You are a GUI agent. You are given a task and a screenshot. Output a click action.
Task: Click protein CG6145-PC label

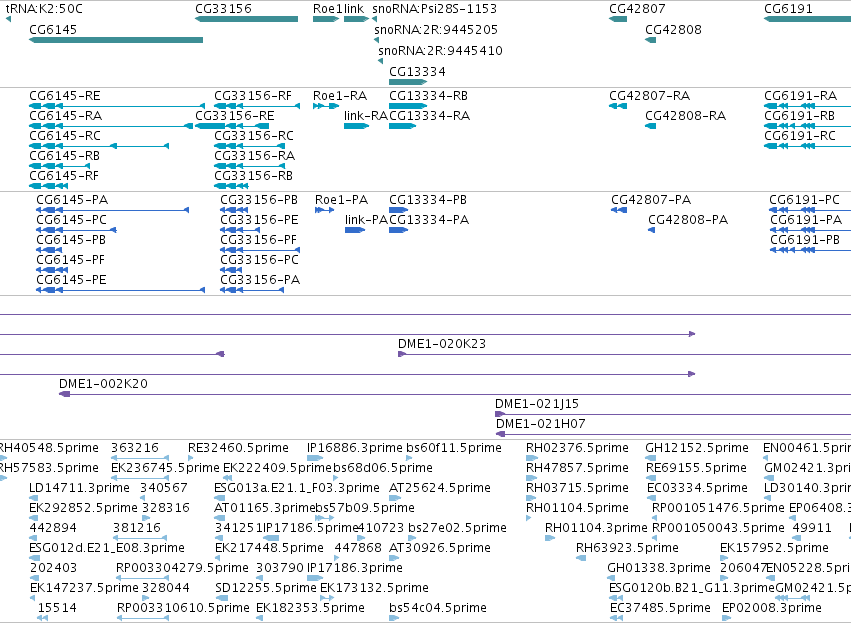pyautogui.click(x=71, y=220)
